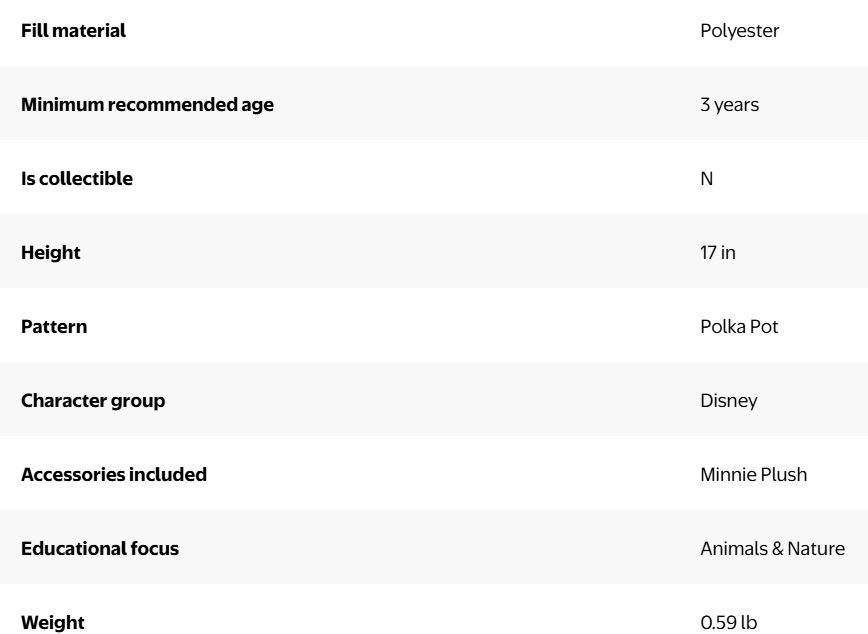Click the 'Weight' label
This screenshot has width=868, height=634.
pyautogui.click(x=53, y=623)
